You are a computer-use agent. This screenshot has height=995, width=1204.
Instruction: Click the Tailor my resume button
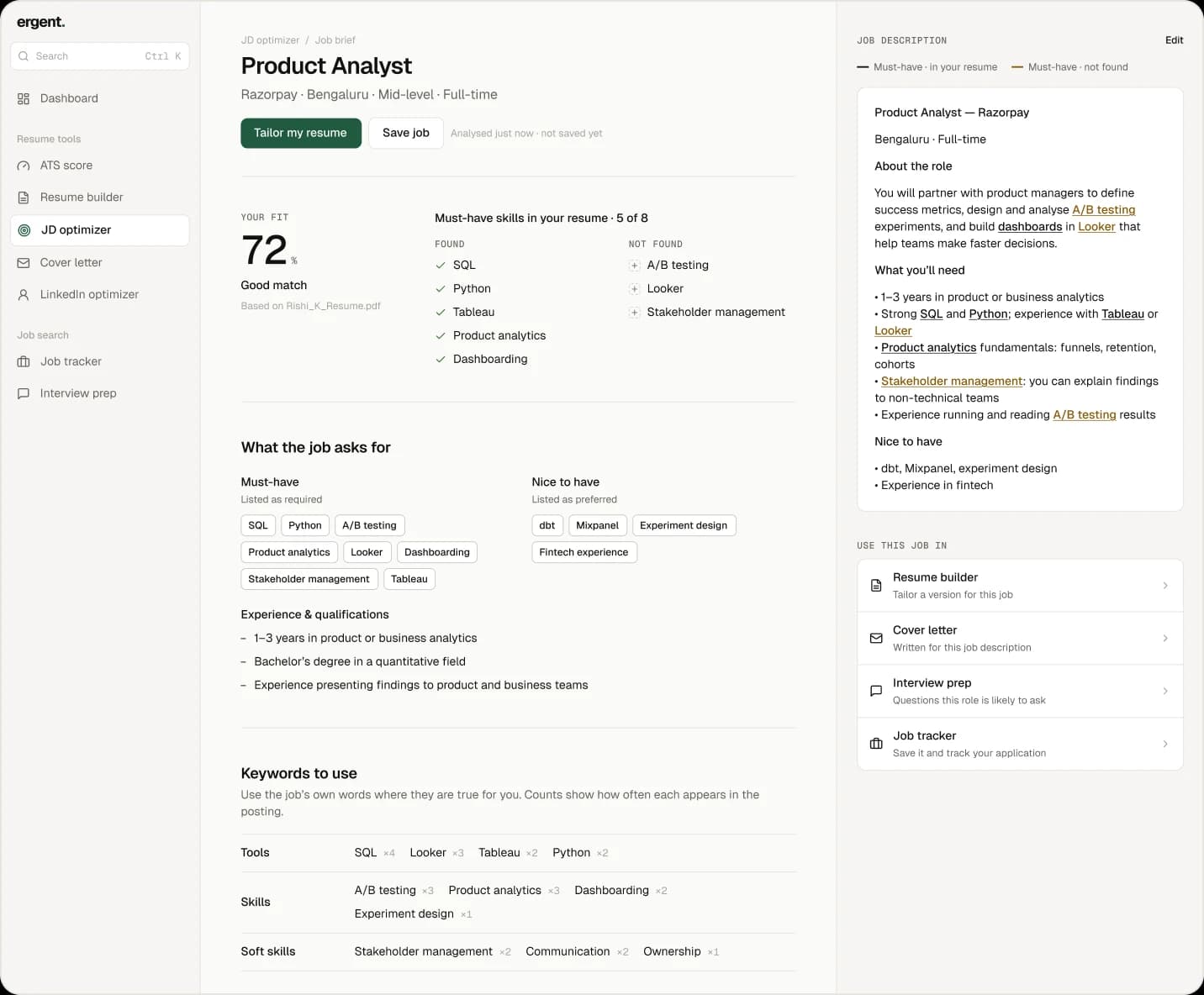click(x=301, y=133)
